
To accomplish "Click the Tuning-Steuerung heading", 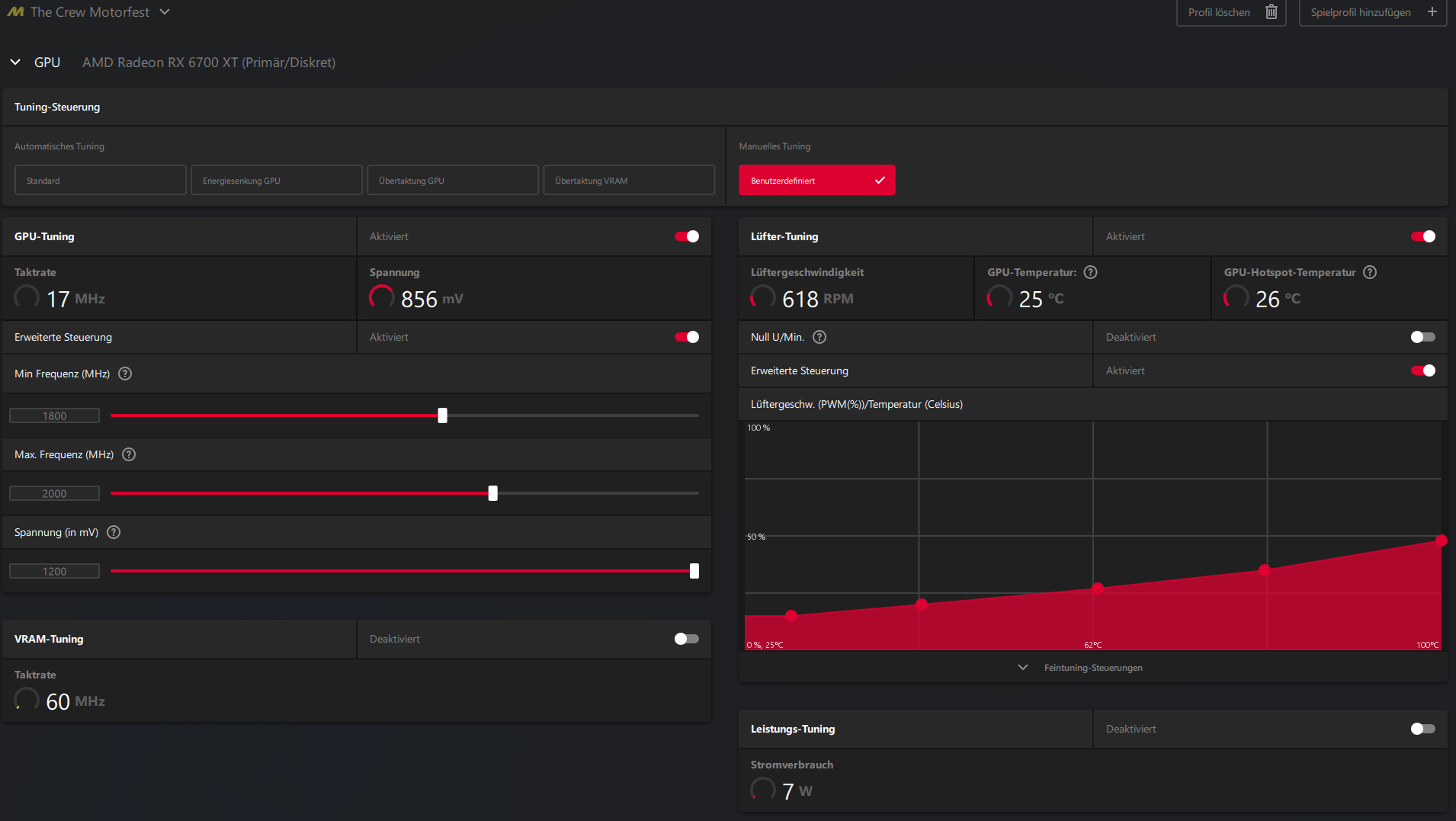I will 57,107.
